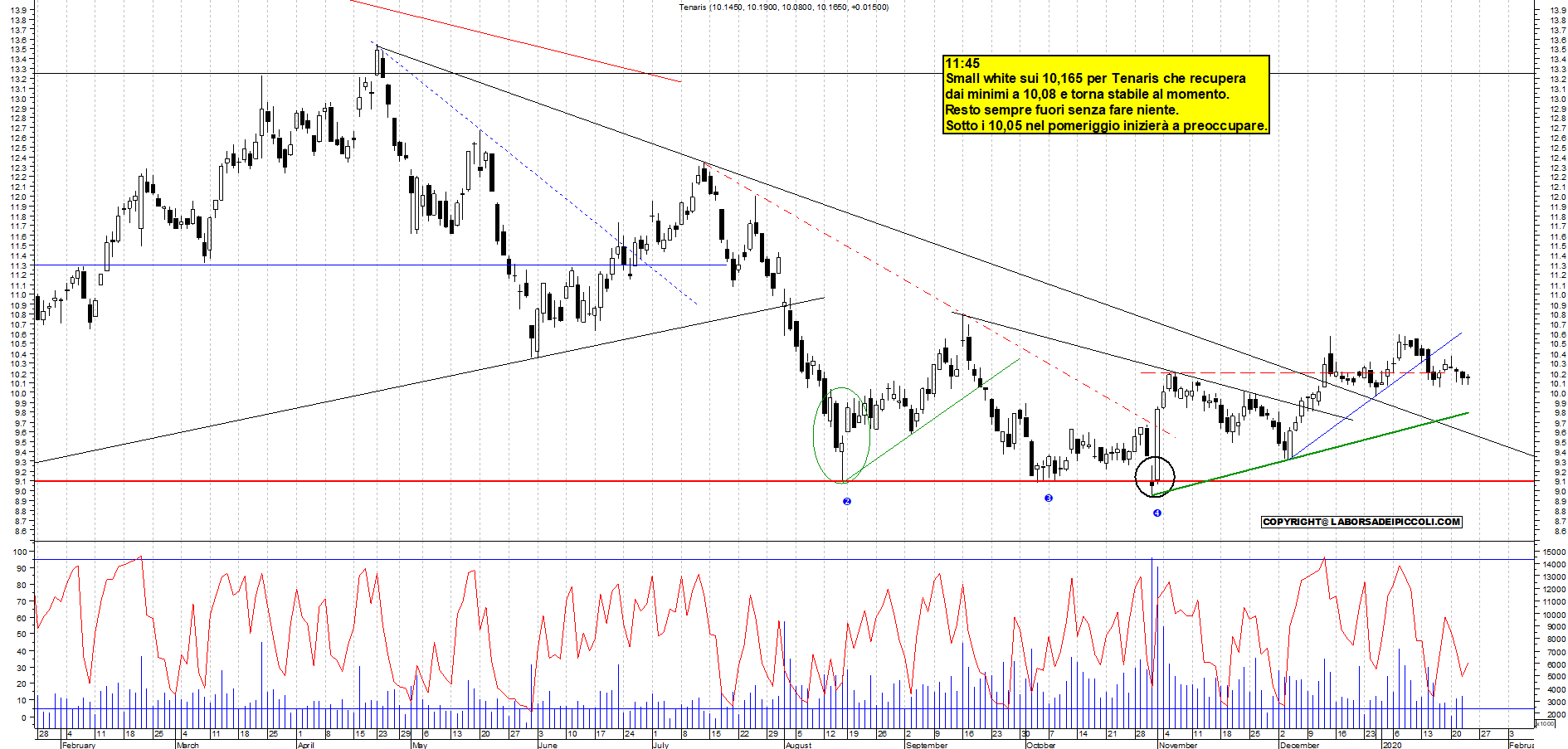Click the 'December' month label on time axis
The image size is (1568, 749).
pos(1299,744)
